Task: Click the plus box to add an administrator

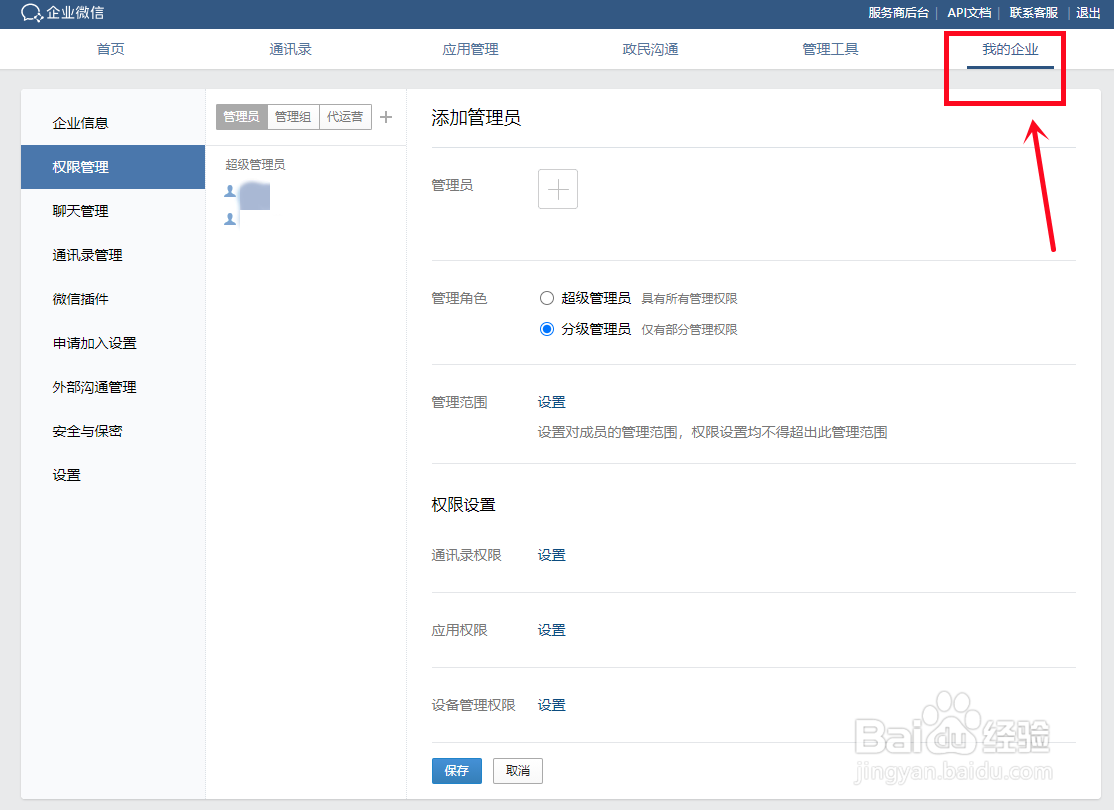Action: pyautogui.click(x=557, y=189)
